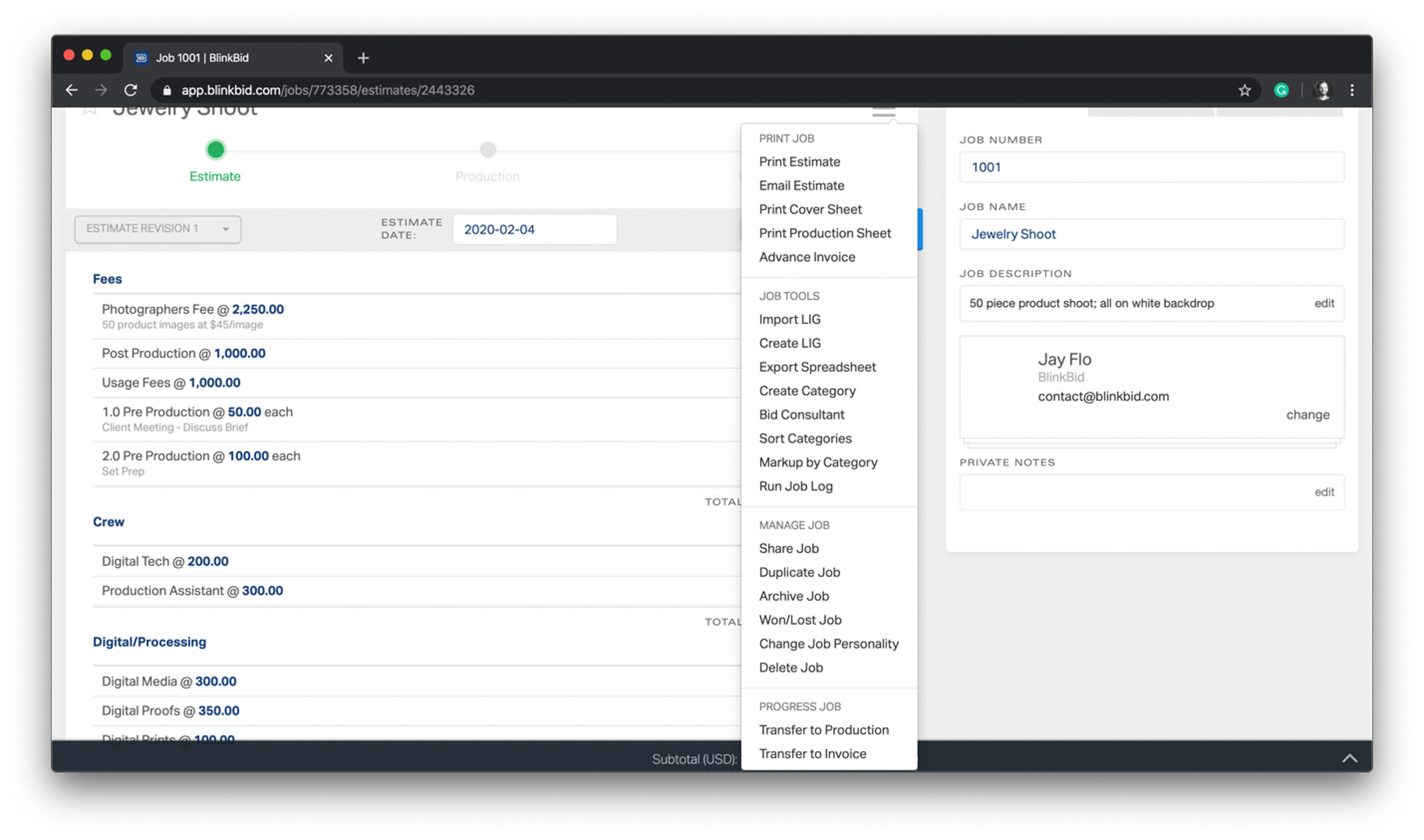Expand subtotal bar with up chevron
The height and width of the screenshot is (840, 1424).
1349,759
